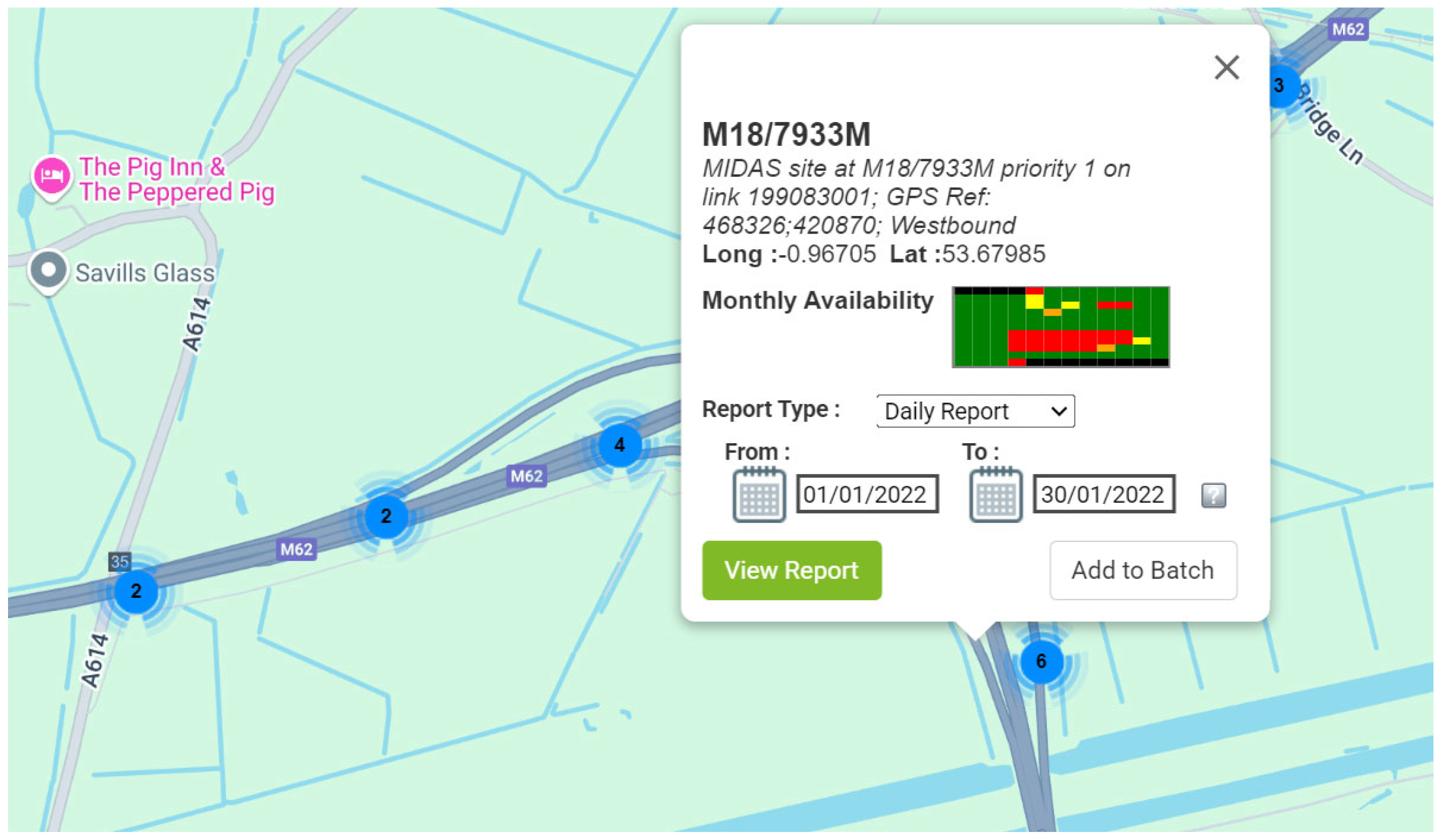Click the question mark help icon
This screenshot has height=840, width=1441.
tap(1213, 495)
